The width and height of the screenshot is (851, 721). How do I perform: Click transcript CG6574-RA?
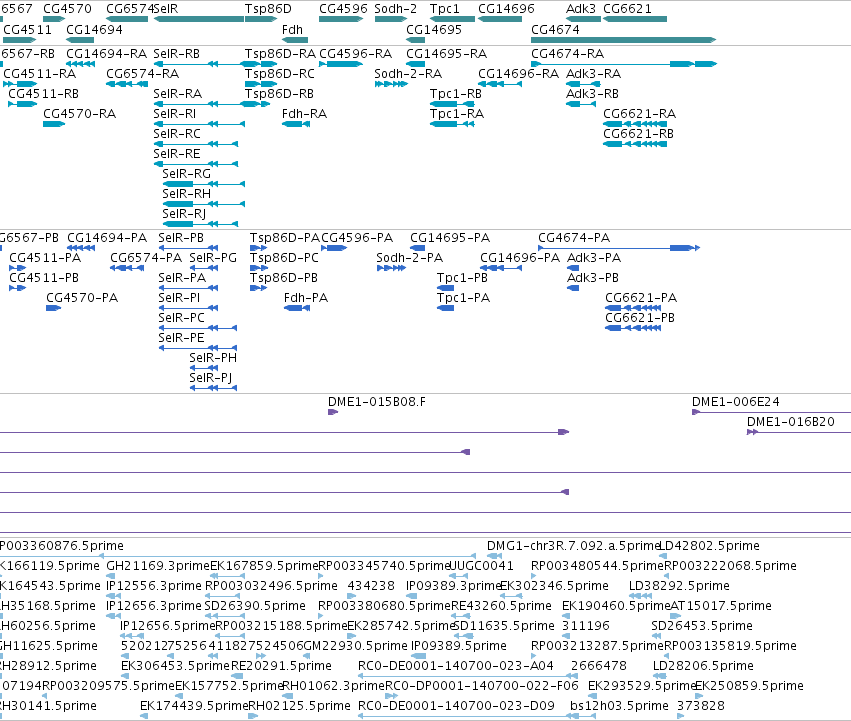point(143,74)
